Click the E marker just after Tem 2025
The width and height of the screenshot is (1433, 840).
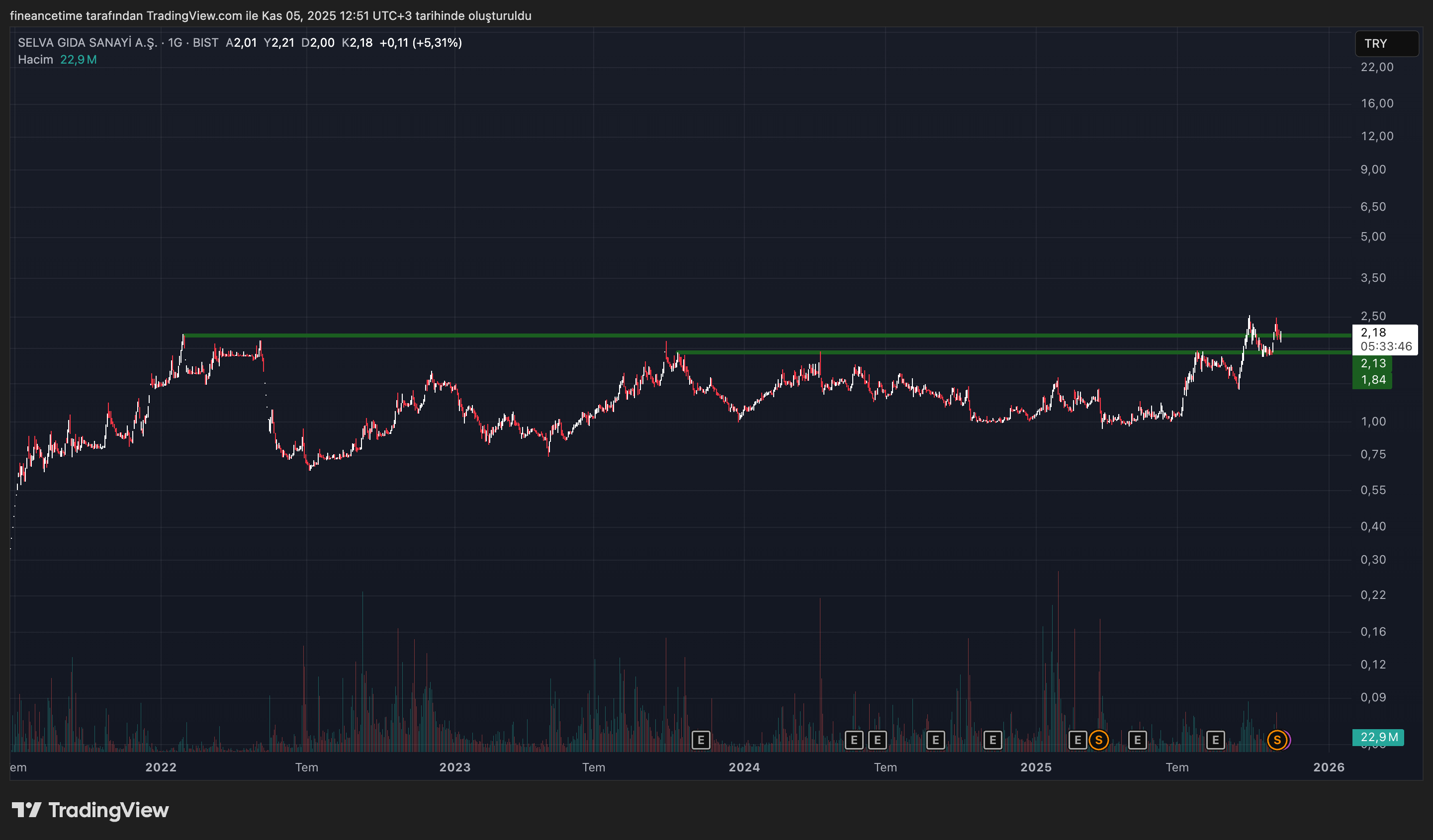coord(1215,740)
